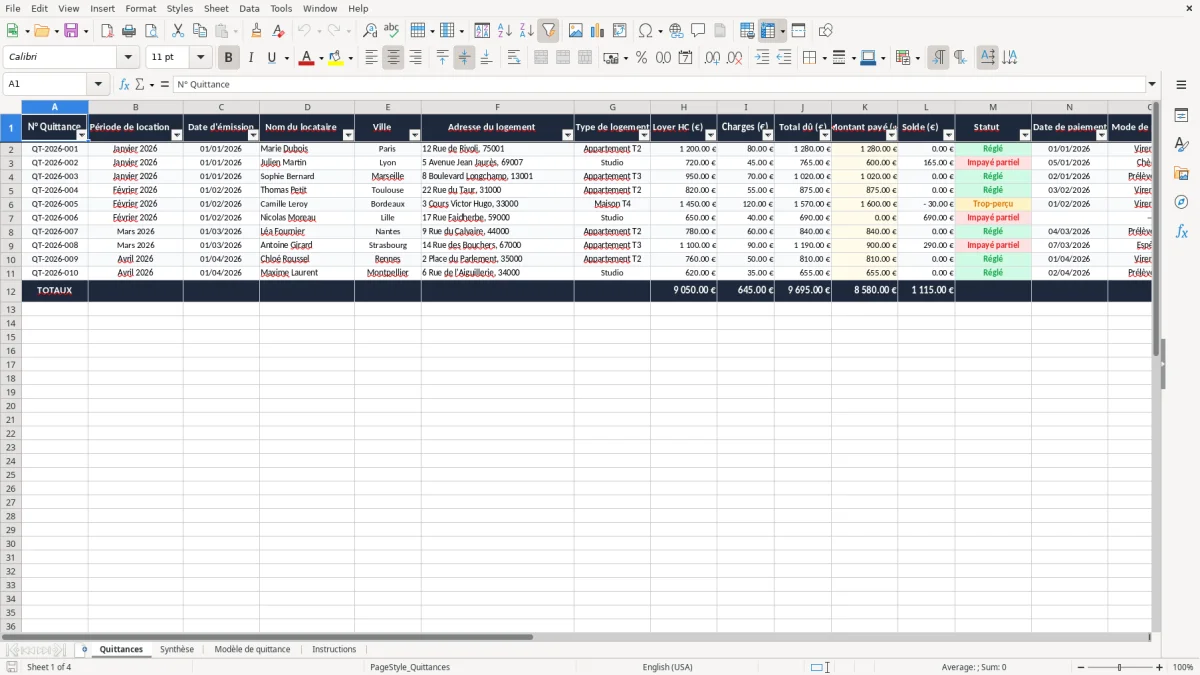Print the spreadsheet using the printer icon
The height and width of the screenshot is (675, 1200).
point(129,31)
